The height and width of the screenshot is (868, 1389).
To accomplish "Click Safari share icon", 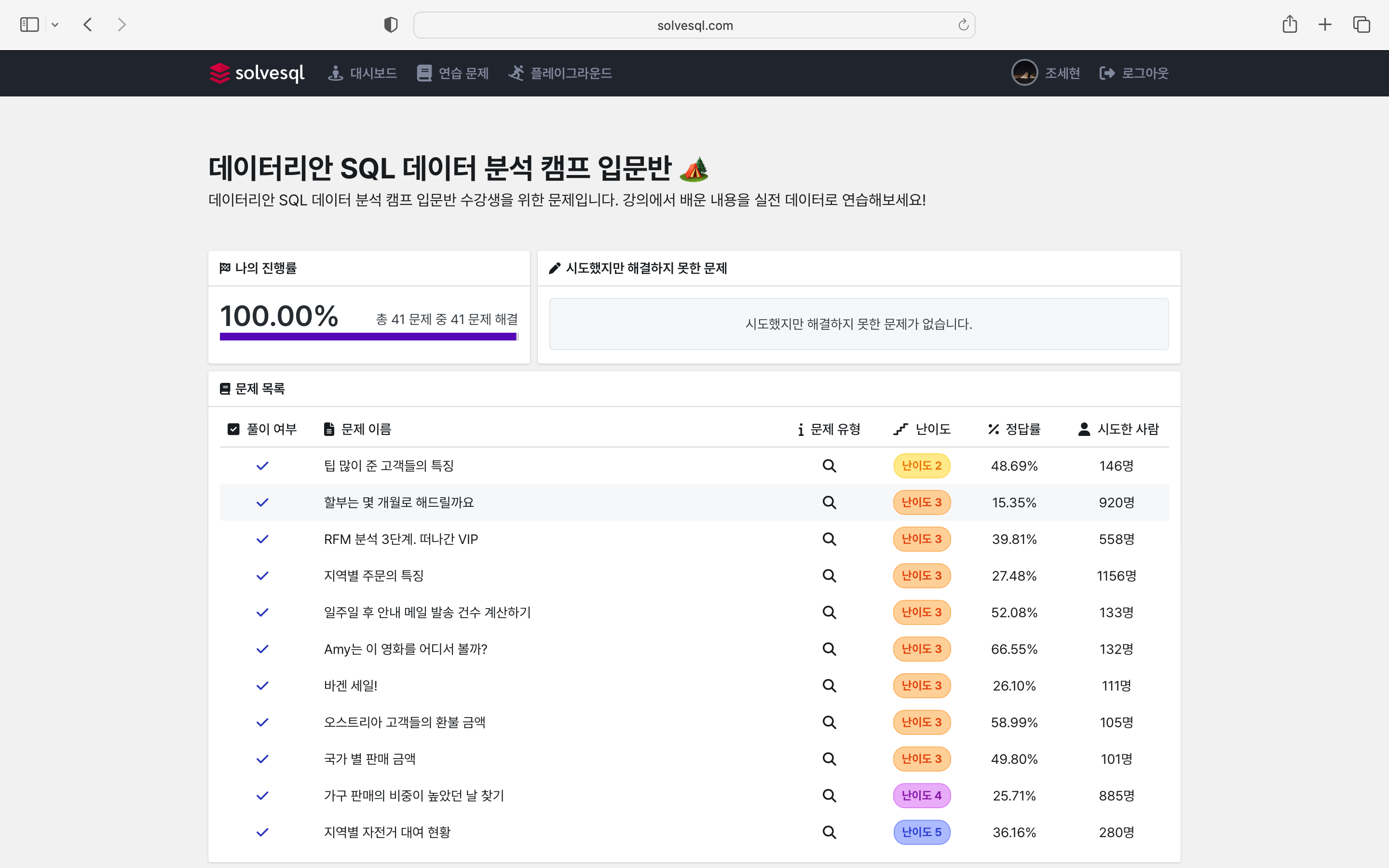I will [x=1289, y=25].
